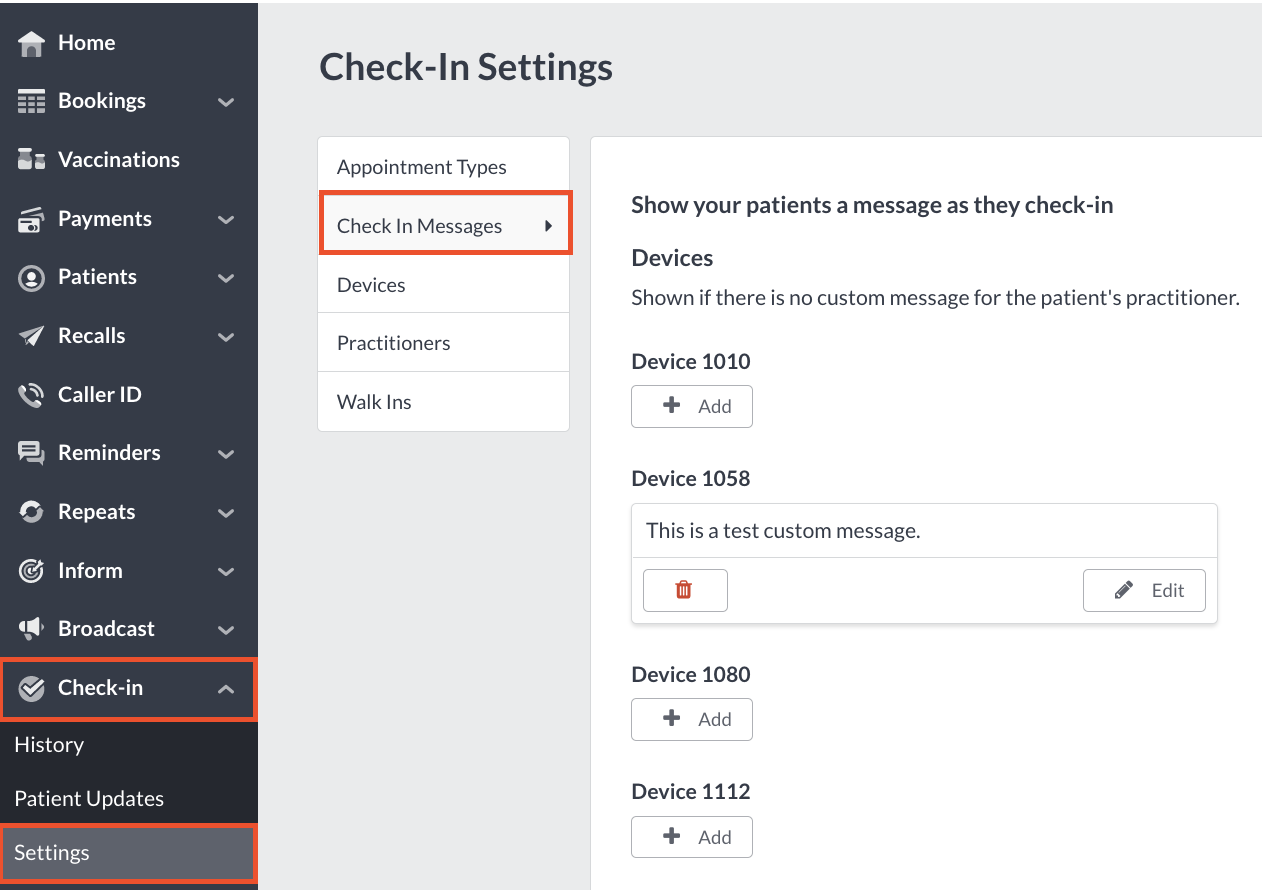Open Vaccinations via its sidebar icon
The width and height of the screenshot is (1262, 890).
click(31, 159)
